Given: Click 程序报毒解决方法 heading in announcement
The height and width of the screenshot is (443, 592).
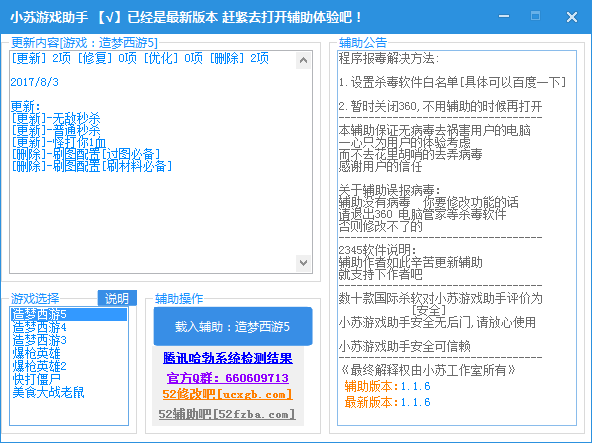Looking at the screenshot, I should [x=388, y=58].
